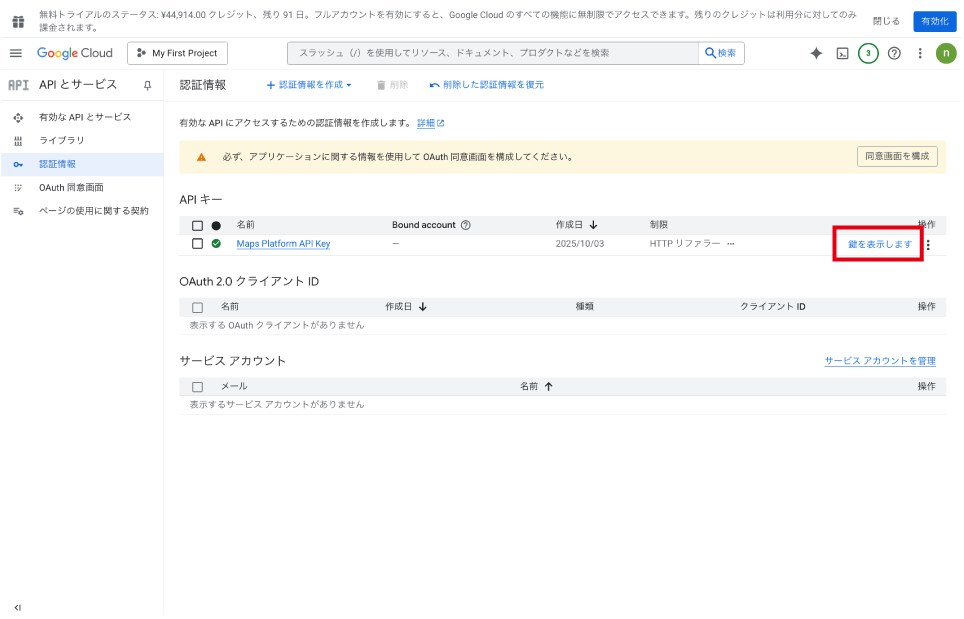This screenshot has height=619, width=964.
Task: Click the user account avatar
Action: pyautogui.click(x=945, y=53)
